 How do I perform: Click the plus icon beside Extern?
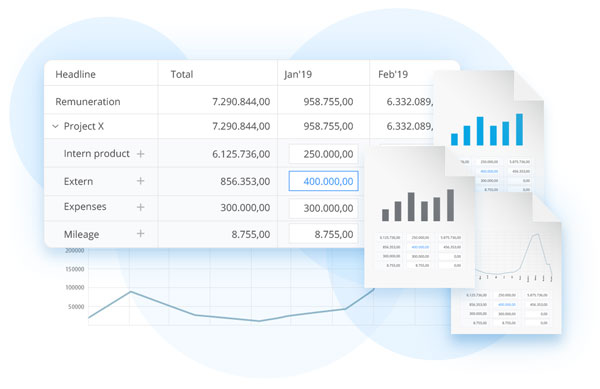pyautogui.click(x=140, y=181)
